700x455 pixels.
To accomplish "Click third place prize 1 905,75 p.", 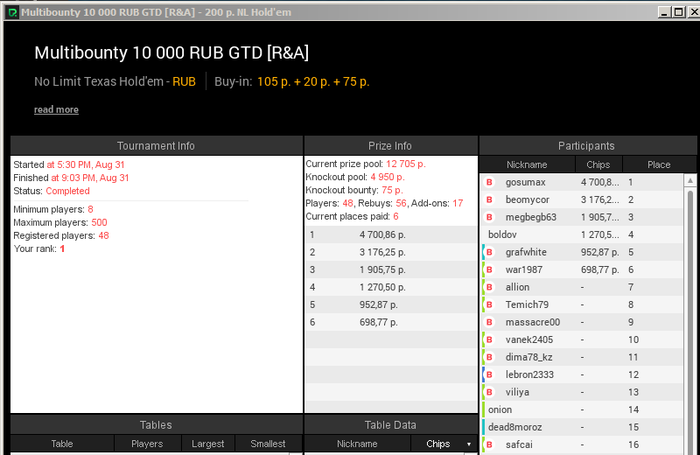I will 383,270.
